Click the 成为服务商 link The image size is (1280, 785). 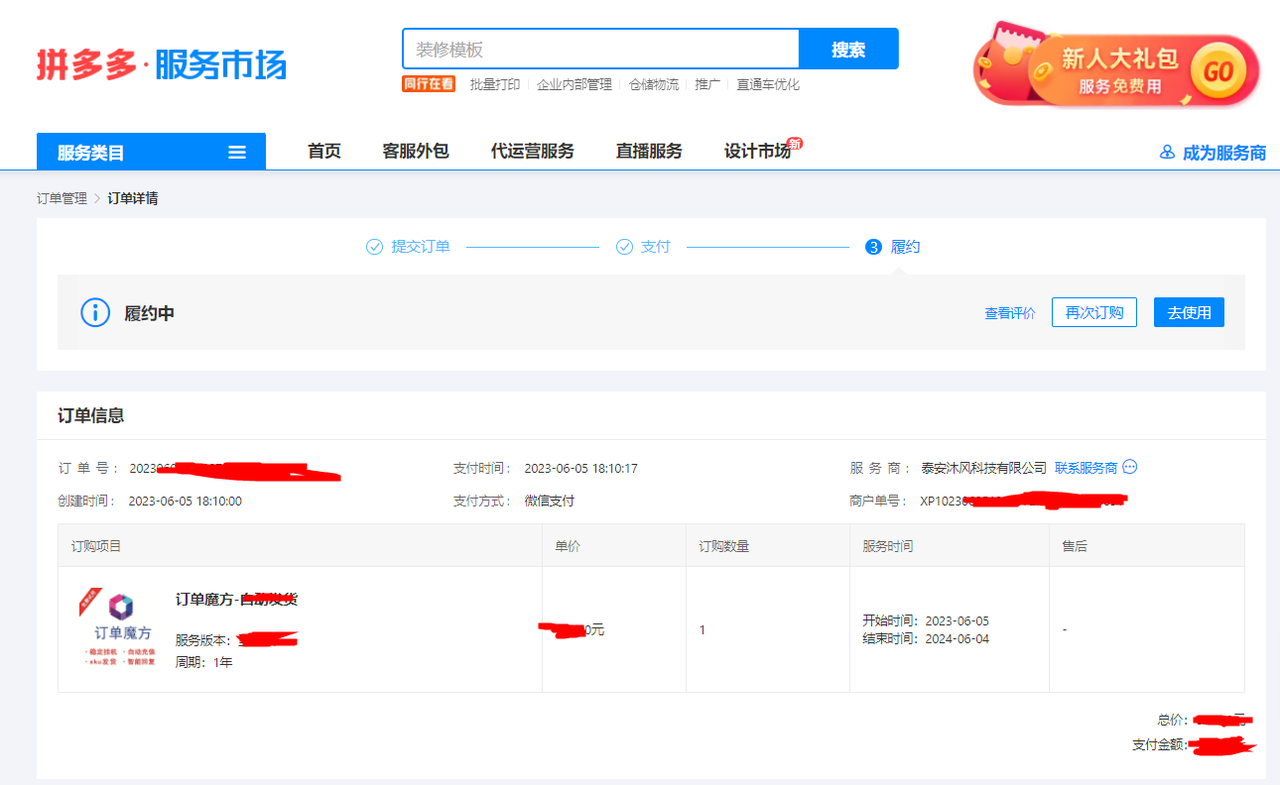1224,153
